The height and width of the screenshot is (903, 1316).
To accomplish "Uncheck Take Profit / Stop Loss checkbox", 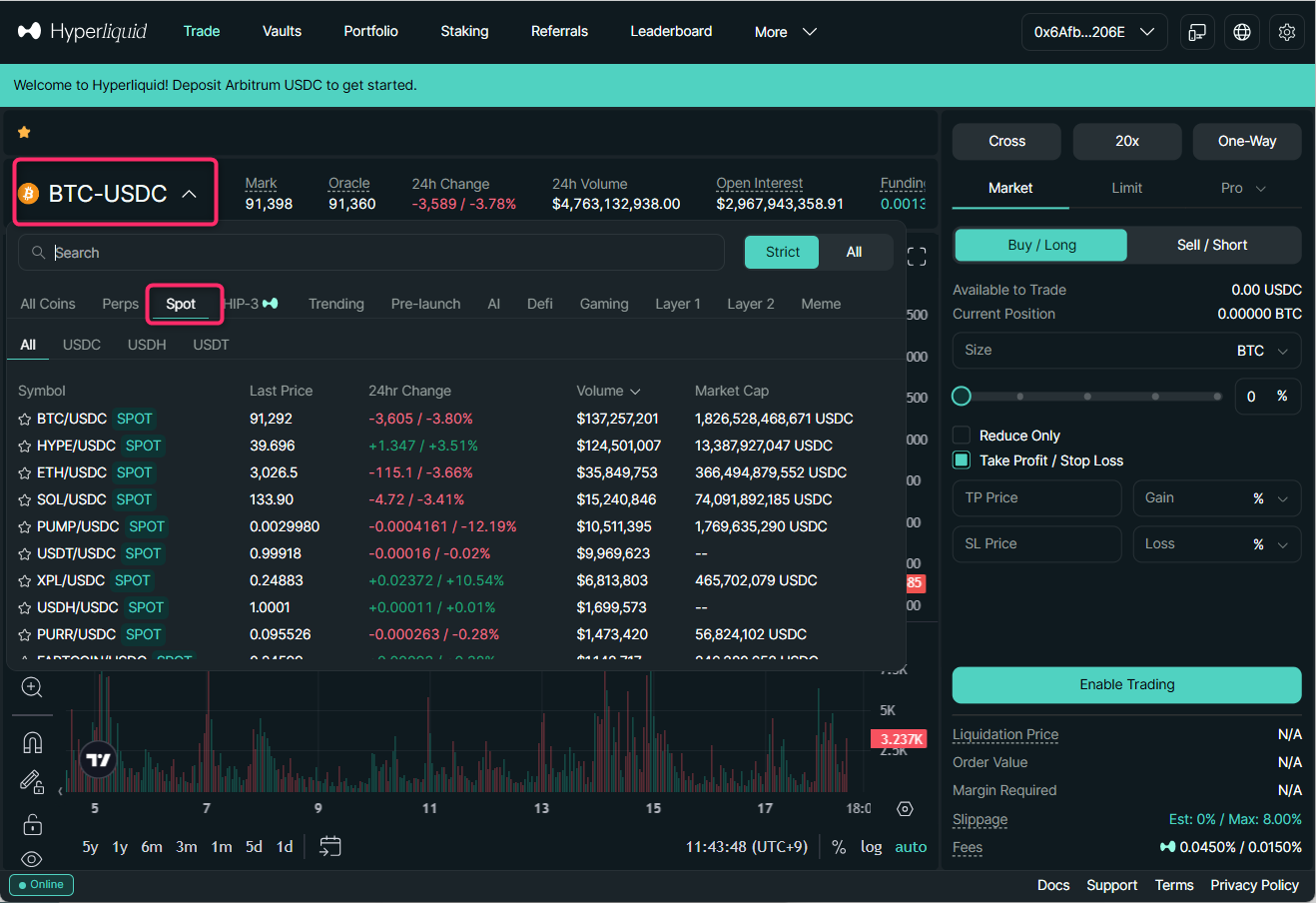I will 962,460.
